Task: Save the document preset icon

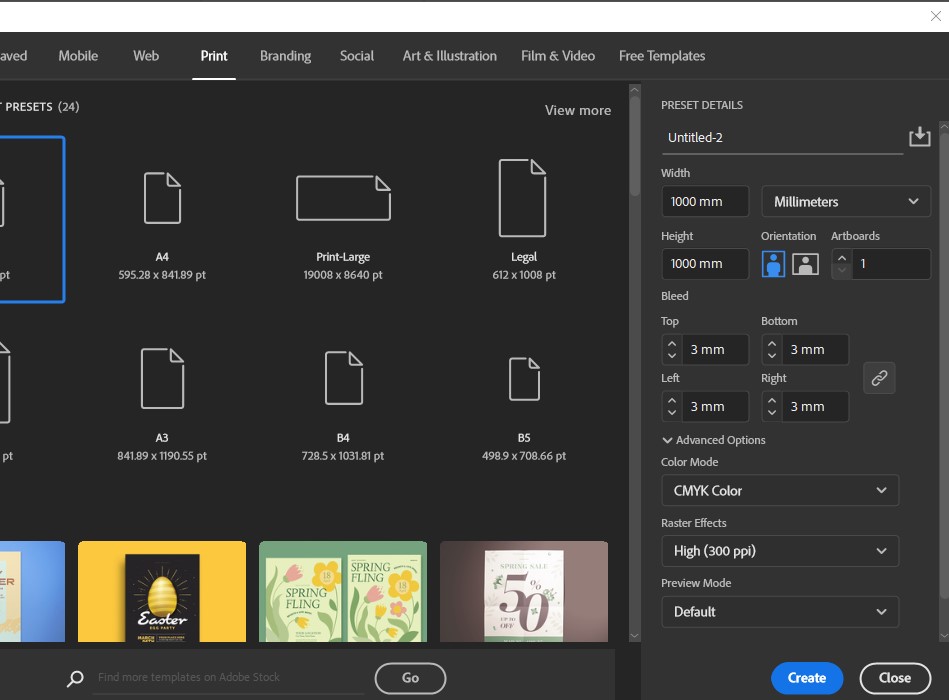Action: pos(919,137)
